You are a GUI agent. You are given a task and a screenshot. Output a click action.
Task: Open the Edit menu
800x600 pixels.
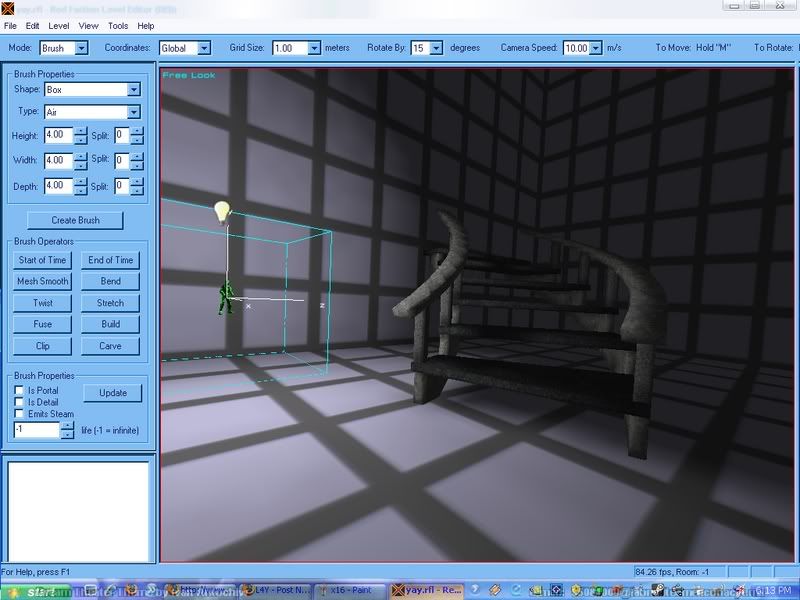32,26
